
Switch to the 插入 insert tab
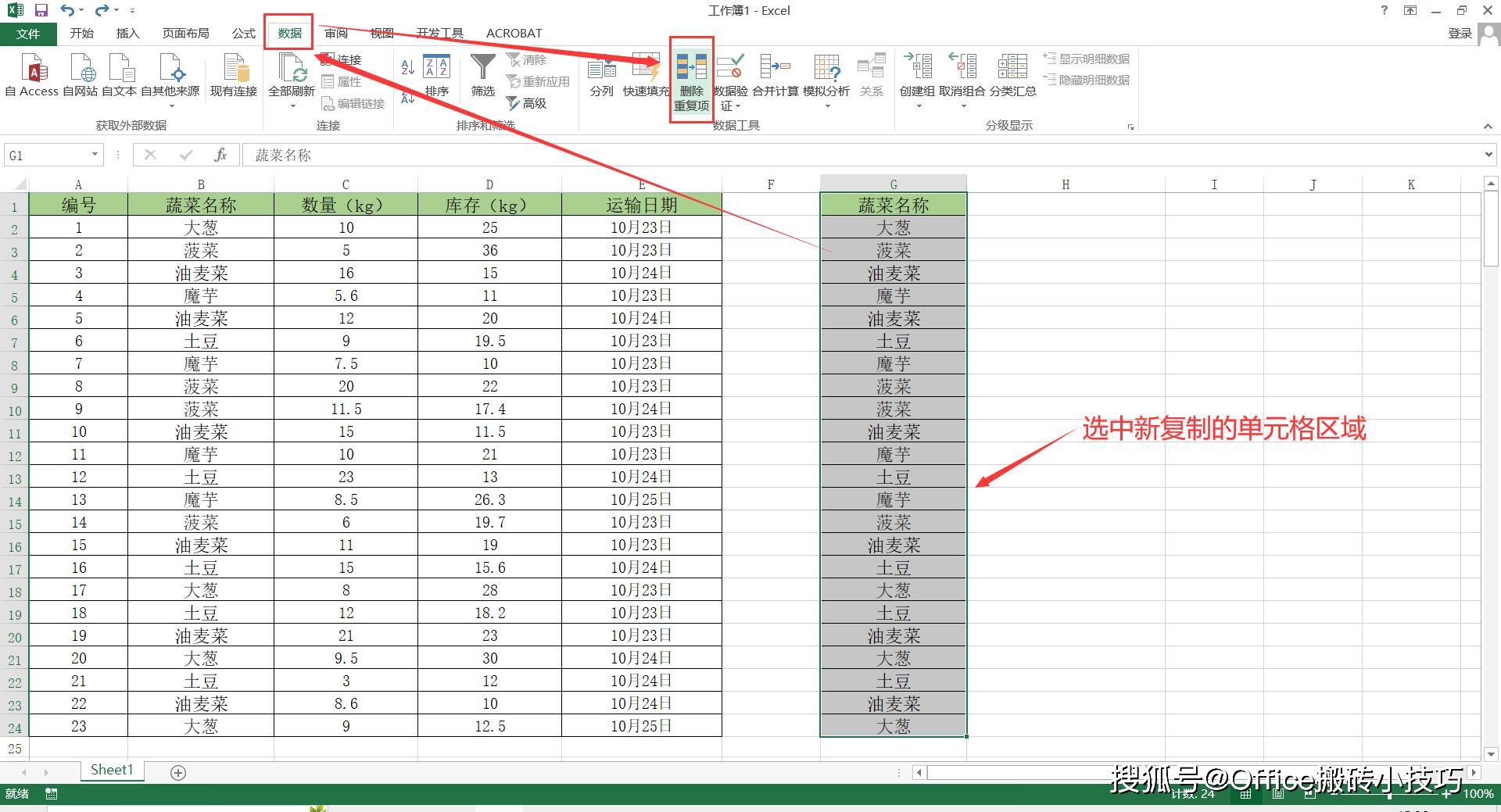[127, 34]
